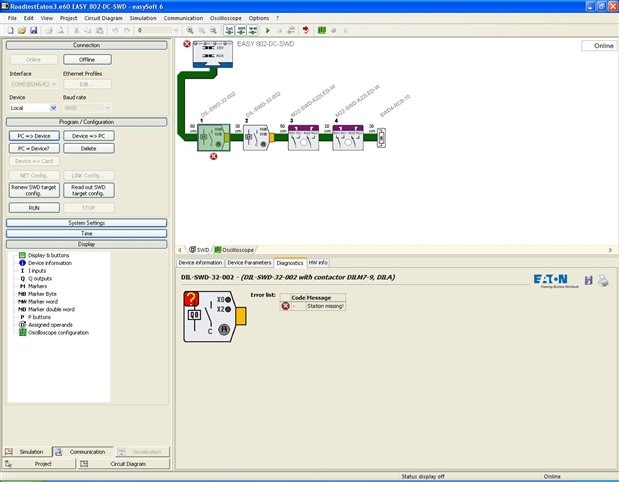Select station 4 M22-SWD-K22LED-W module

pyautogui.click(x=348, y=137)
